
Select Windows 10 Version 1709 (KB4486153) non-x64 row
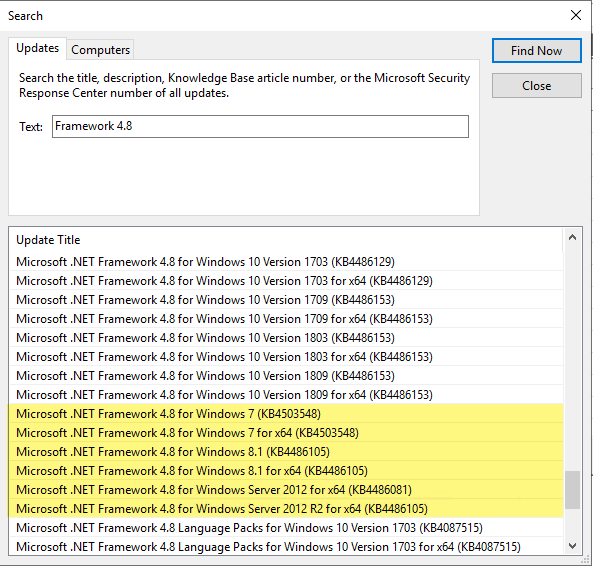(286, 299)
